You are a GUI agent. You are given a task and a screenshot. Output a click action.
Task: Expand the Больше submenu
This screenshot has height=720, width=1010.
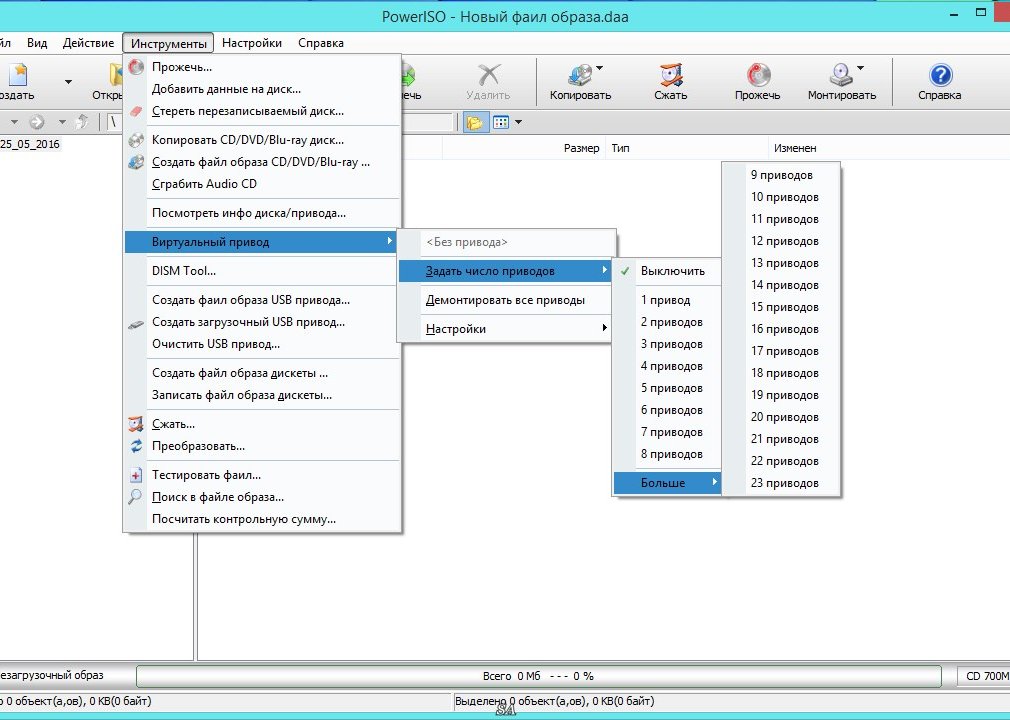[667, 483]
